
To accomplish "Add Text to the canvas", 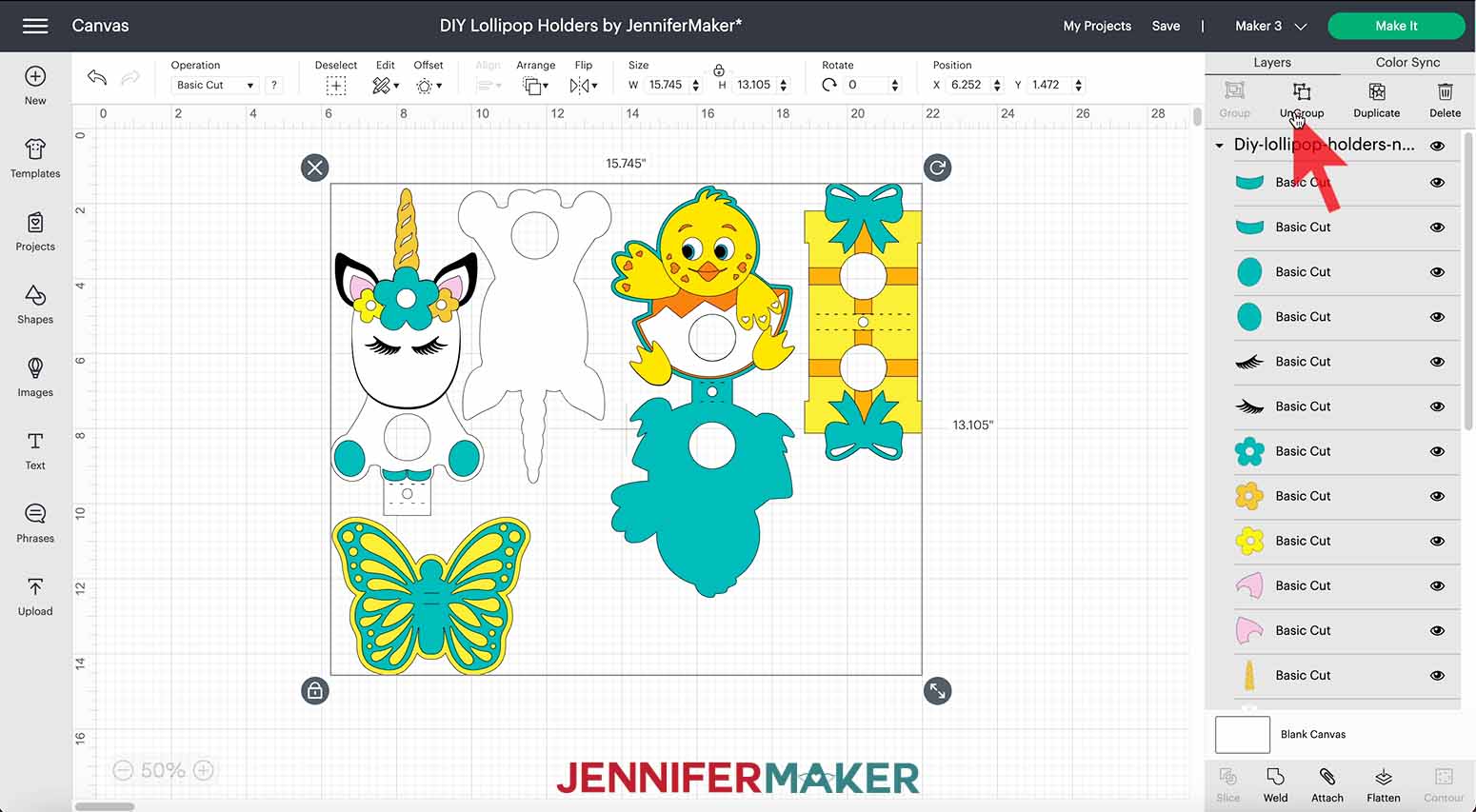I will point(35,450).
